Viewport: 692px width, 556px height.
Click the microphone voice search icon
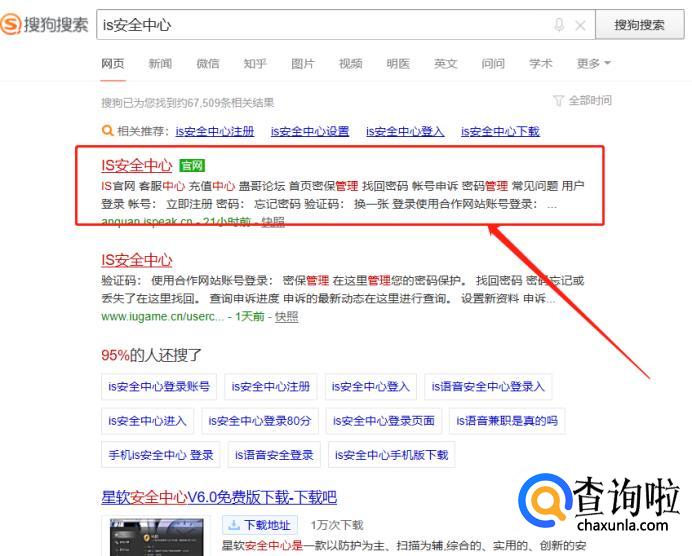559,25
